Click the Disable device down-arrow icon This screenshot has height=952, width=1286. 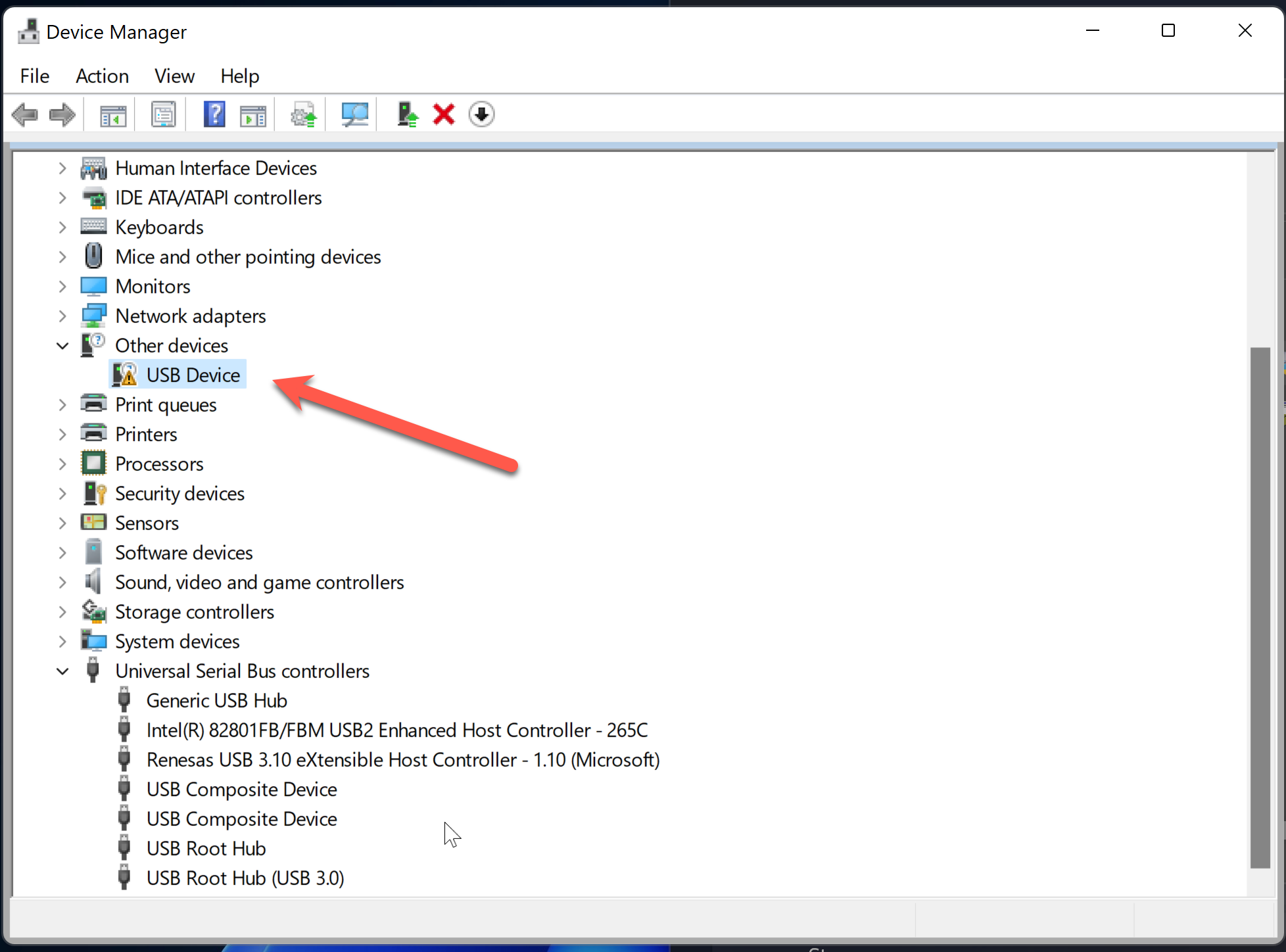click(481, 115)
